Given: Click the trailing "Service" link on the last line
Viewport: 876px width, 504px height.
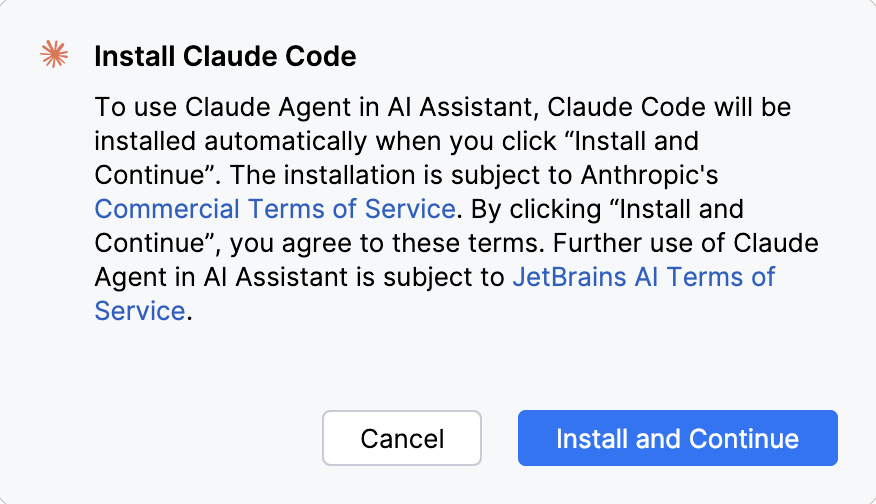Looking at the screenshot, I should coord(140,311).
